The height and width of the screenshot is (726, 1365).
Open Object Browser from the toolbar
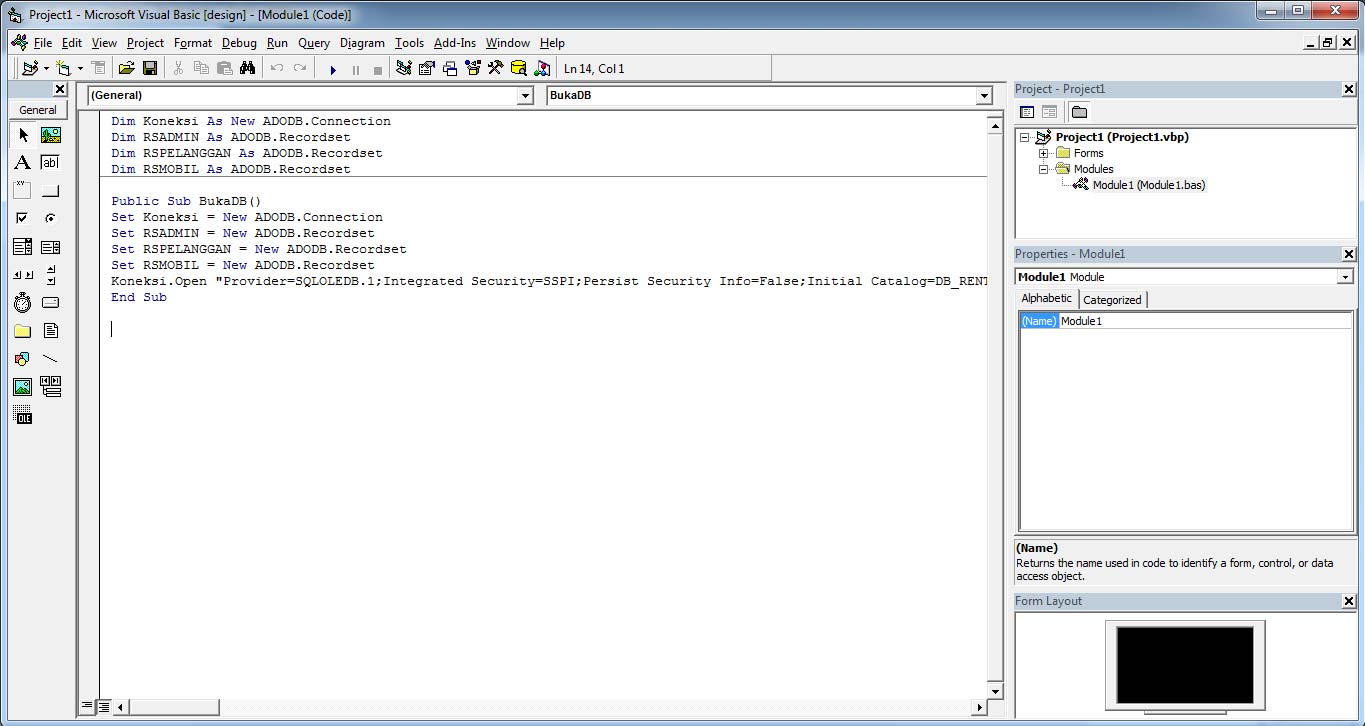tap(473, 69)
